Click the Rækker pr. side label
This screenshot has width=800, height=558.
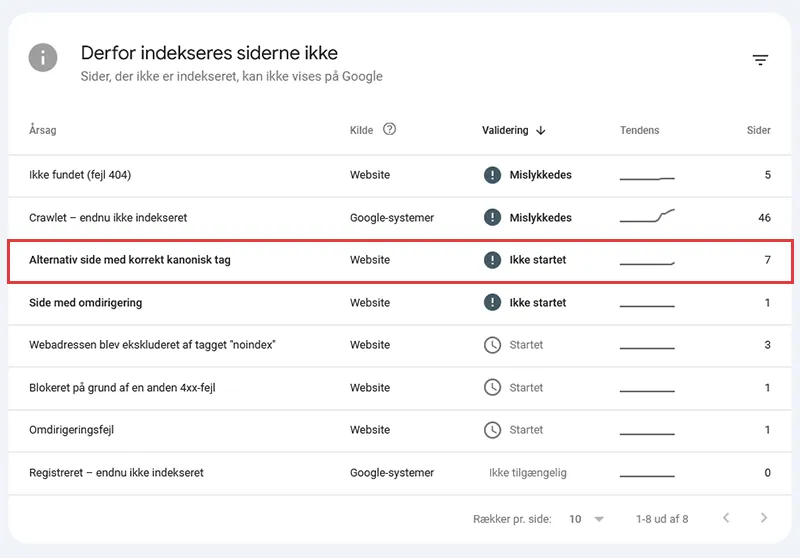click(512, 519)
